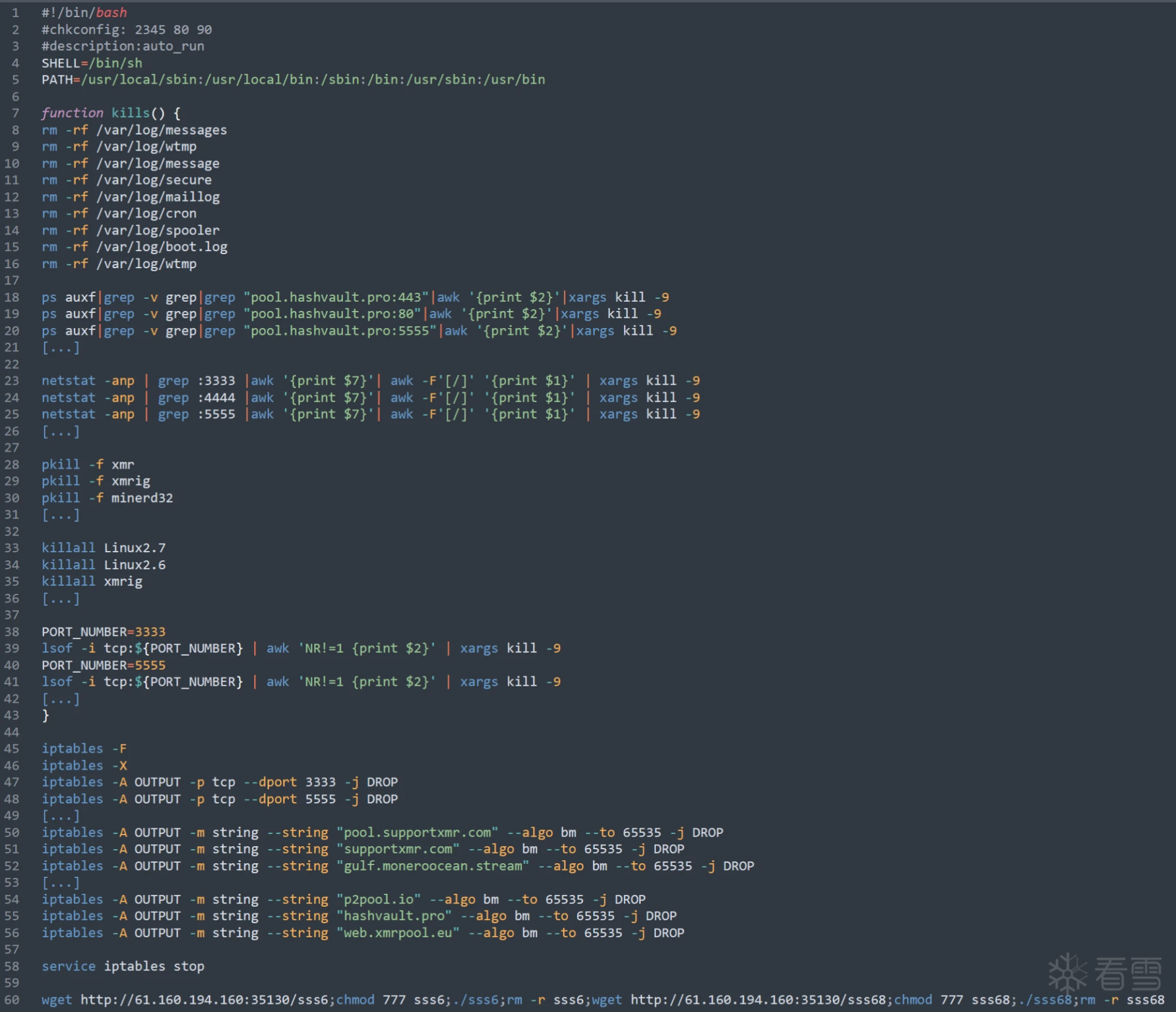Expand folded code marker on line 21
The height and width of the screenshot is (1012, 1176).
pyautogui.click(x=61, y=348)
